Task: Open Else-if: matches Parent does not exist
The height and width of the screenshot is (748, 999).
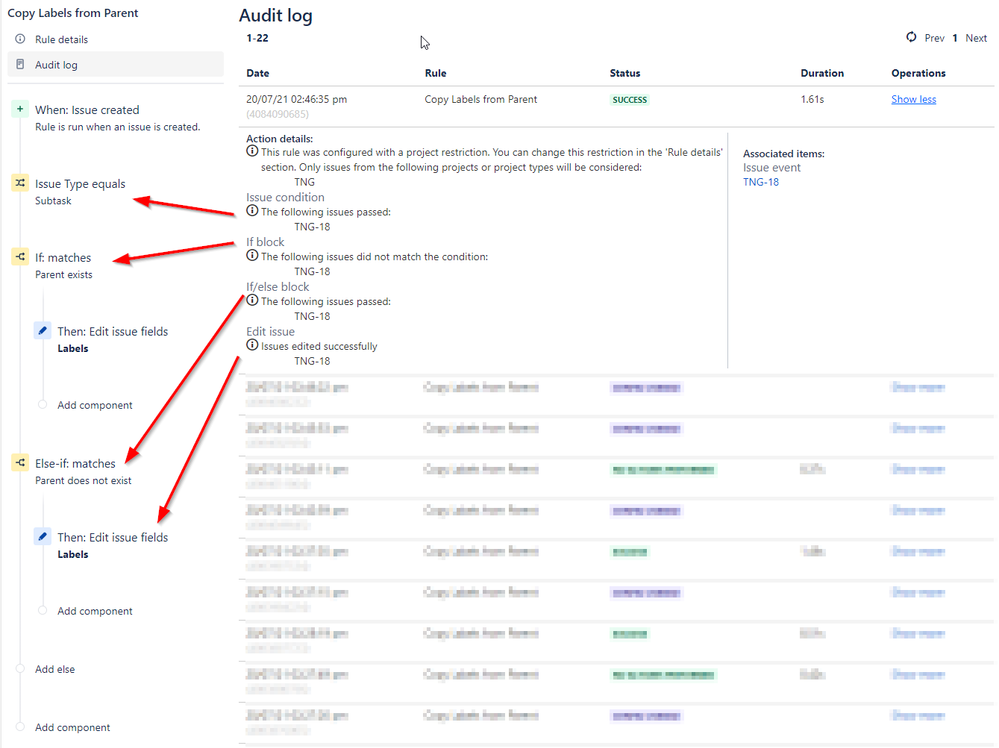Action: 83,471
